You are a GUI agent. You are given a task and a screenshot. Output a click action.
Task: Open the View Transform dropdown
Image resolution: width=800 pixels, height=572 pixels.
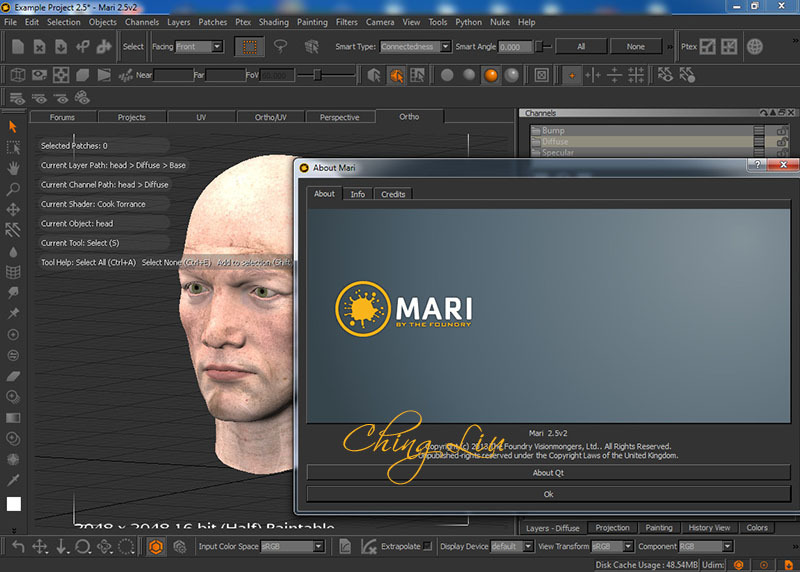(612, 546)
